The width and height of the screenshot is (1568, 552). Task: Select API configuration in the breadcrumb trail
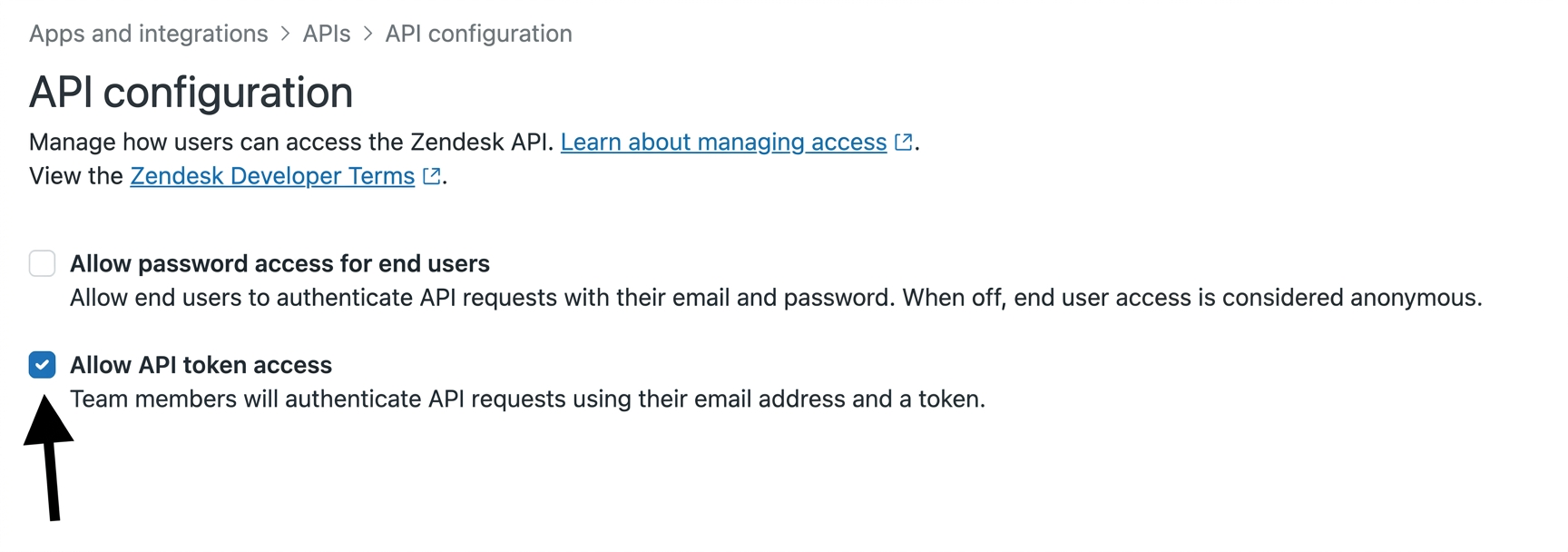478,34
